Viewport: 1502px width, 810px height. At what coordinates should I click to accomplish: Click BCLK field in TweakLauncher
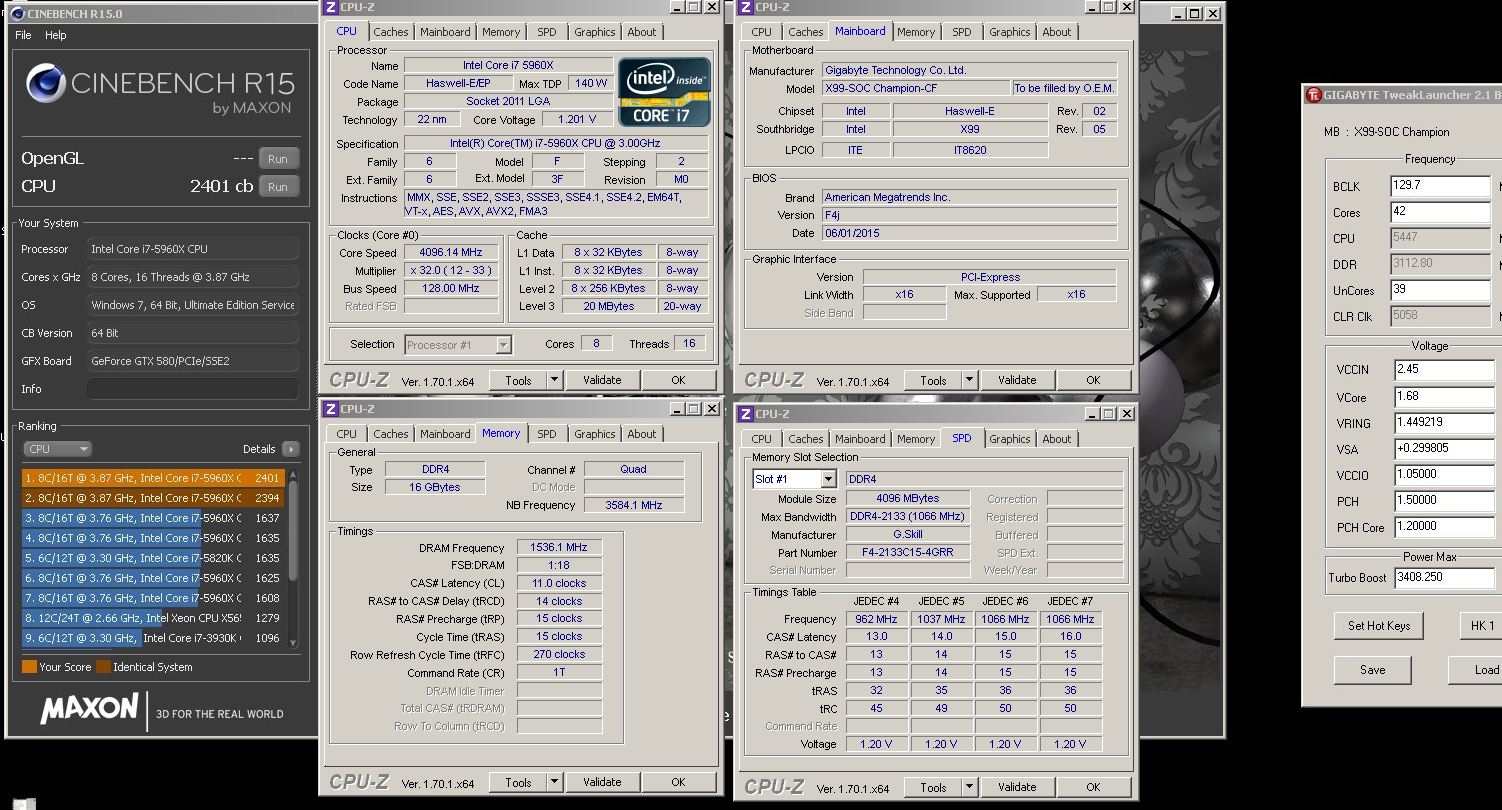1440,186
